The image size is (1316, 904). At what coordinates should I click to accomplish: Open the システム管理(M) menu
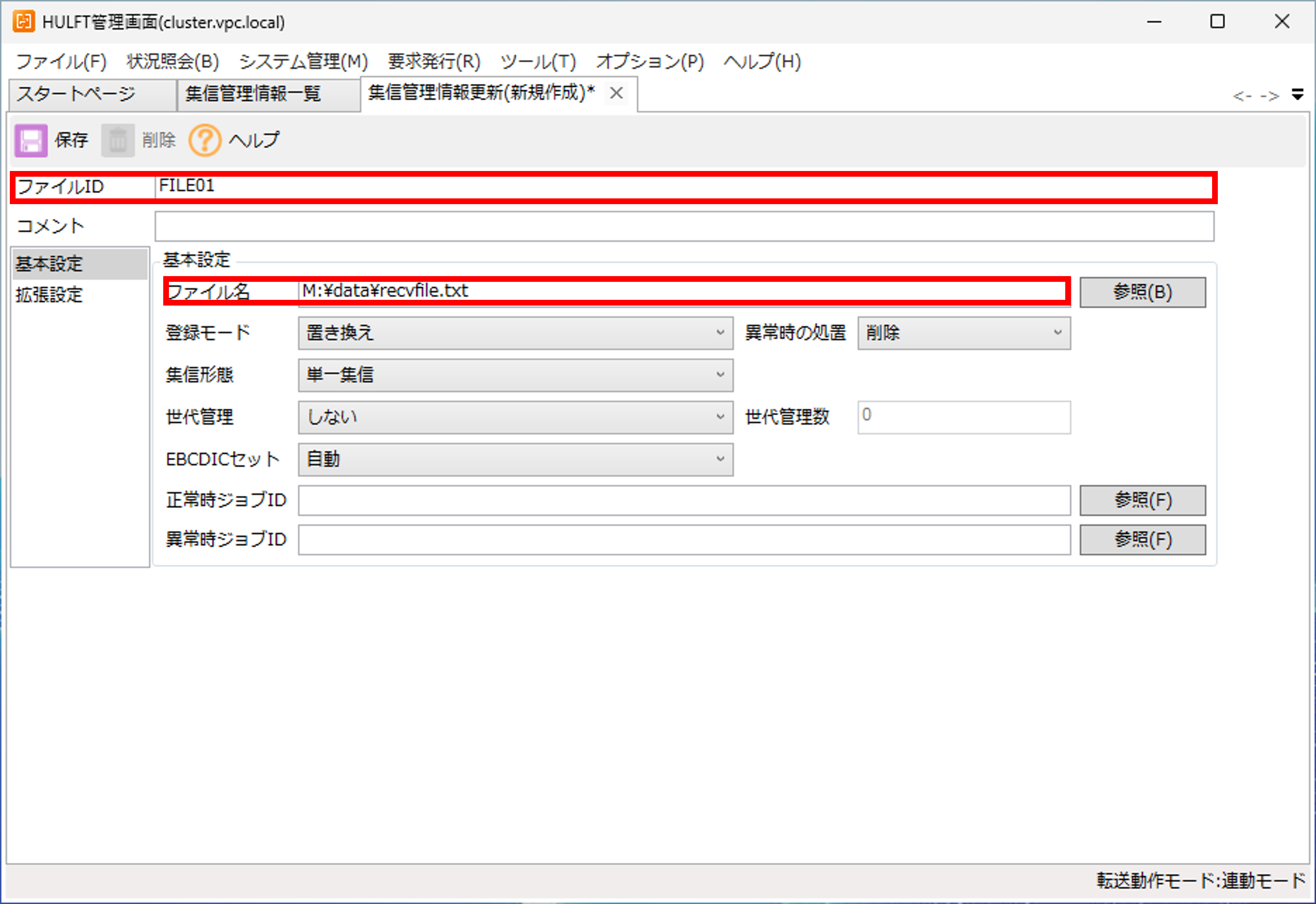click(x=303, y=61)
